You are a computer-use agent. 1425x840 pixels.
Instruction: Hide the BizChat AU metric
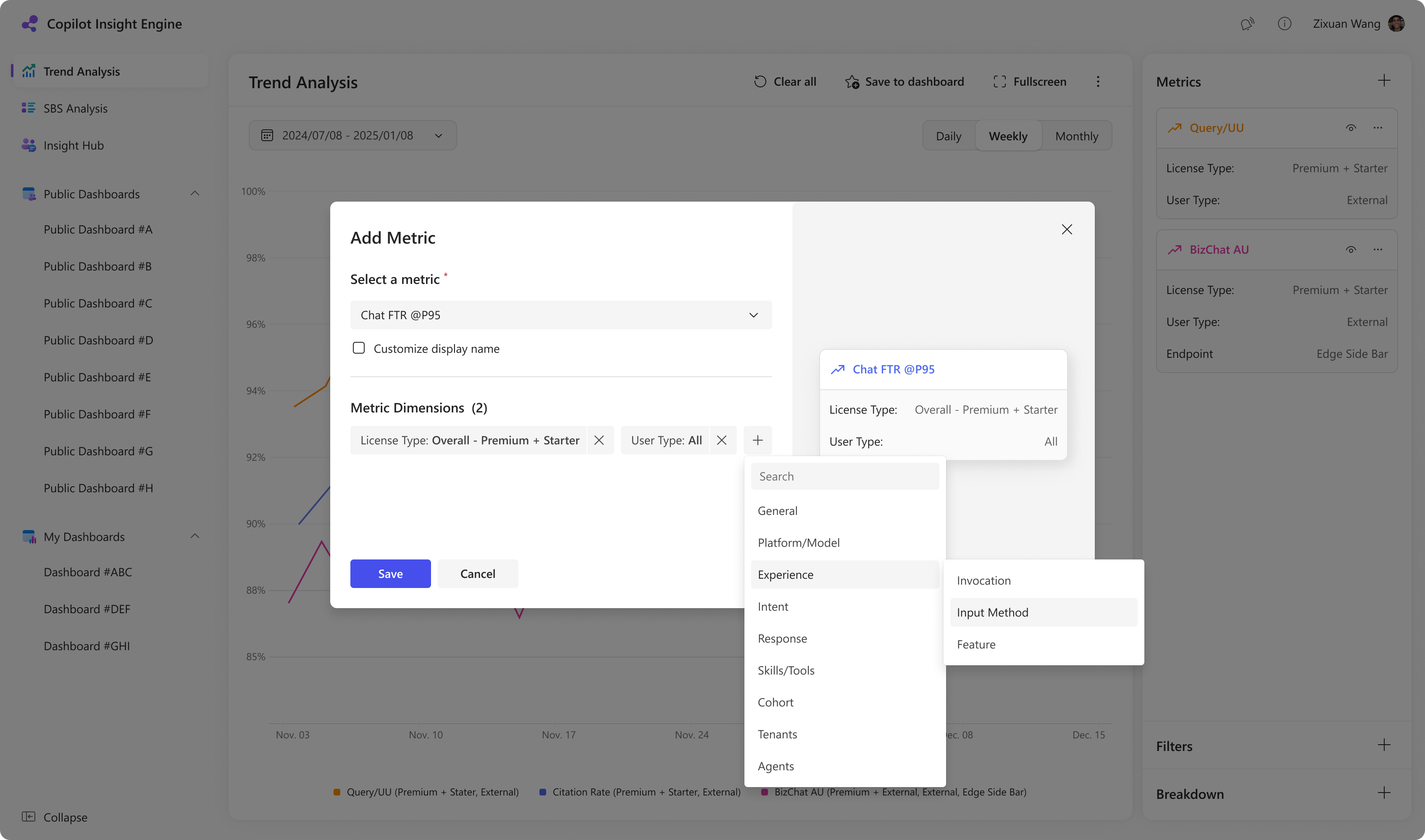[x=1351, y=249]
